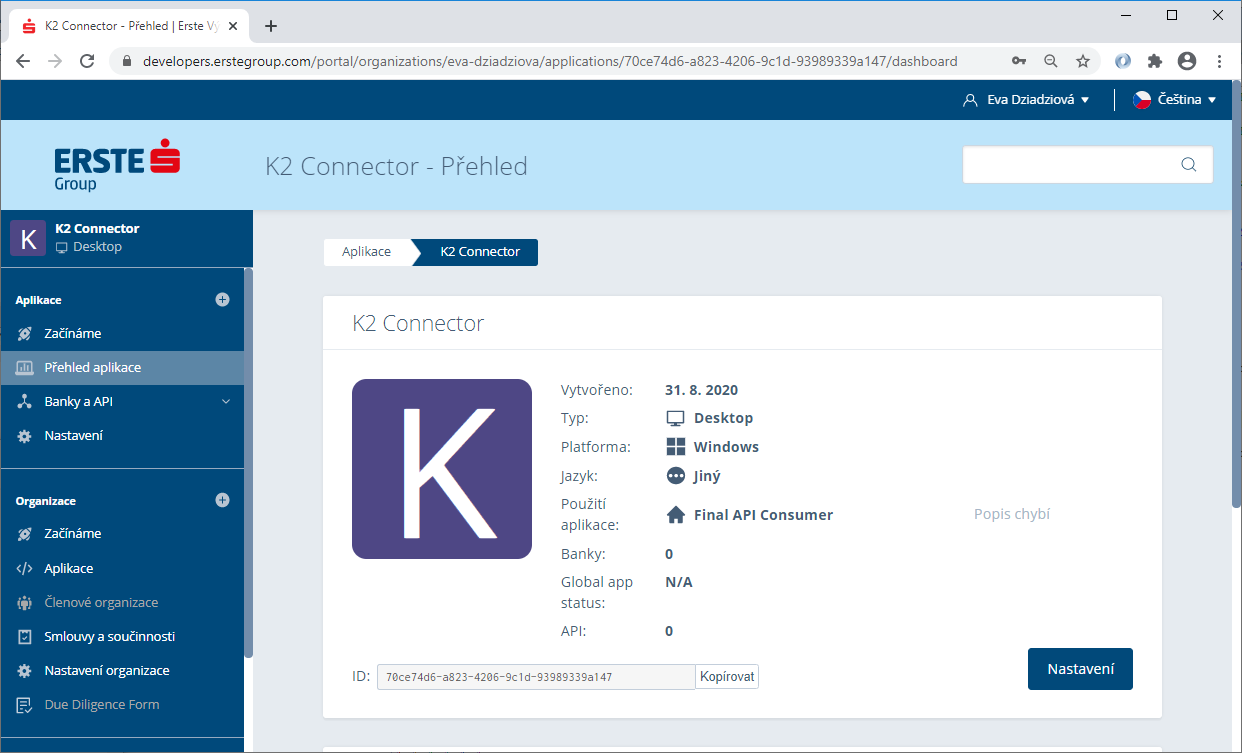Click the plus icon next to Organizace section

click(222, 500)
